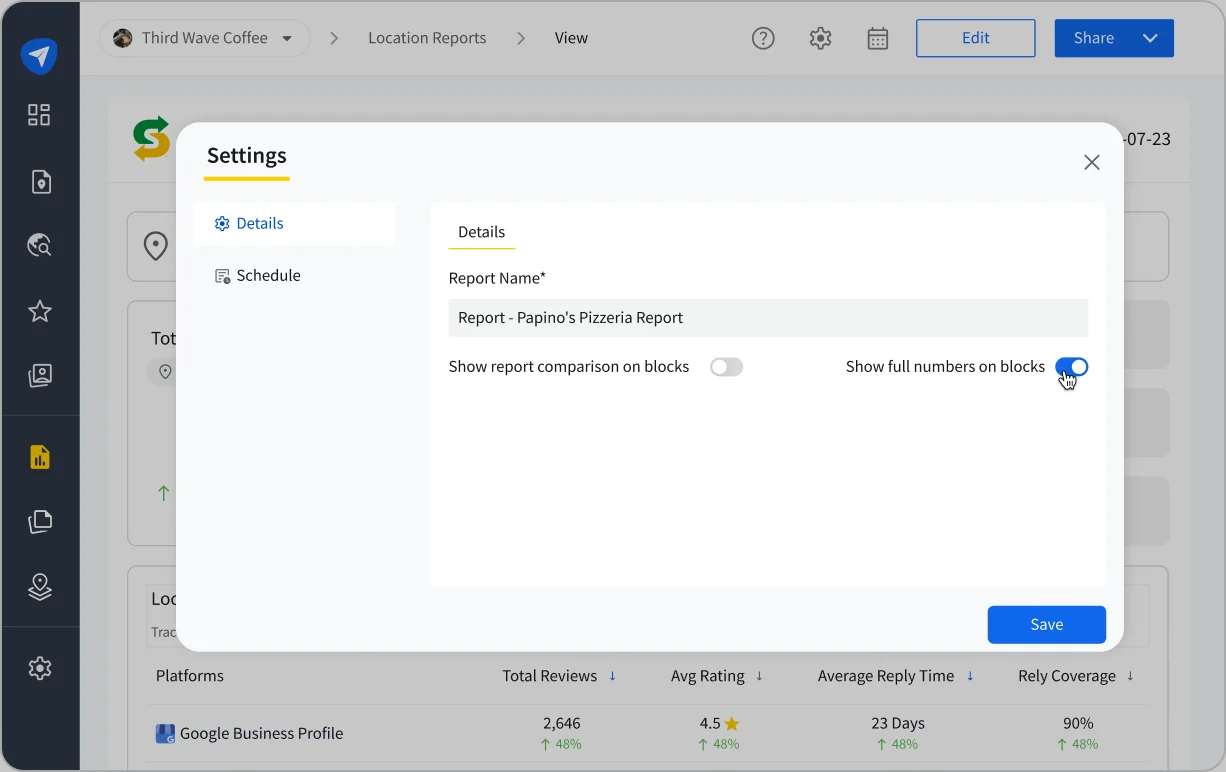Open the photo gallery icon in sidebar
Screen dimensions: 1226x772
click(x=40, y=376)
